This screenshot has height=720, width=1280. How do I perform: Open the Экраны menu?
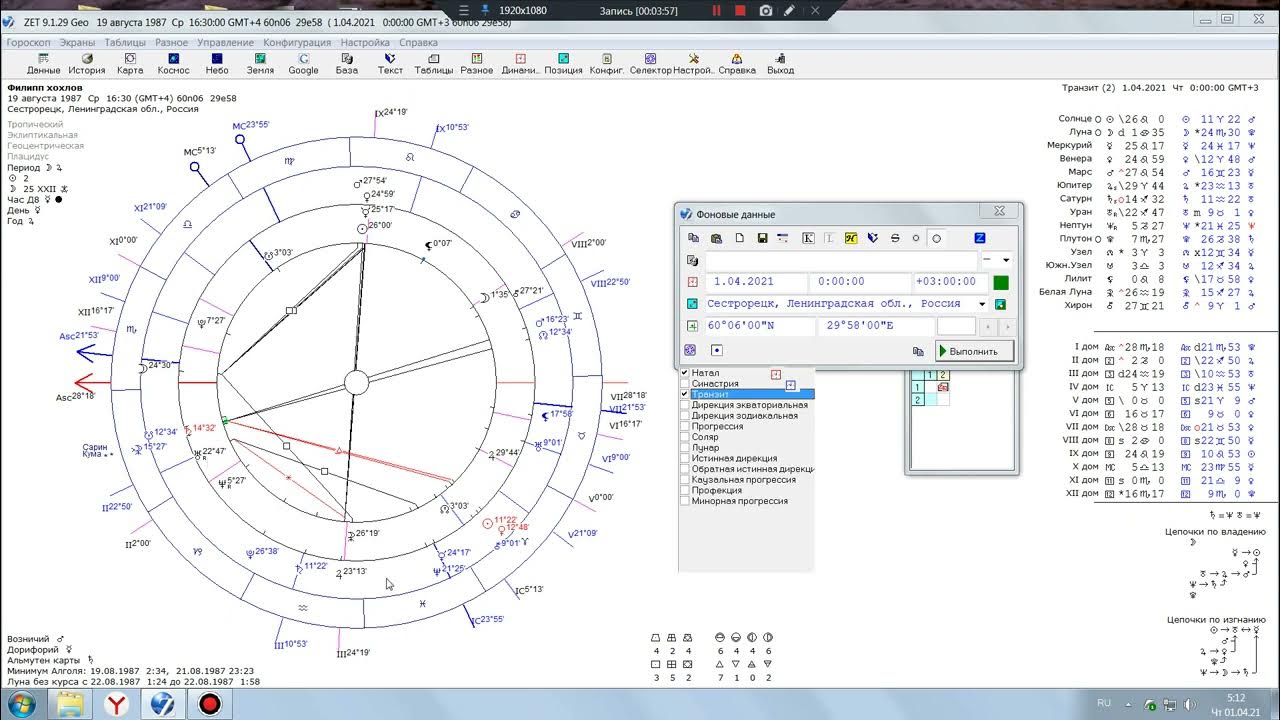(x=78, y=43)
